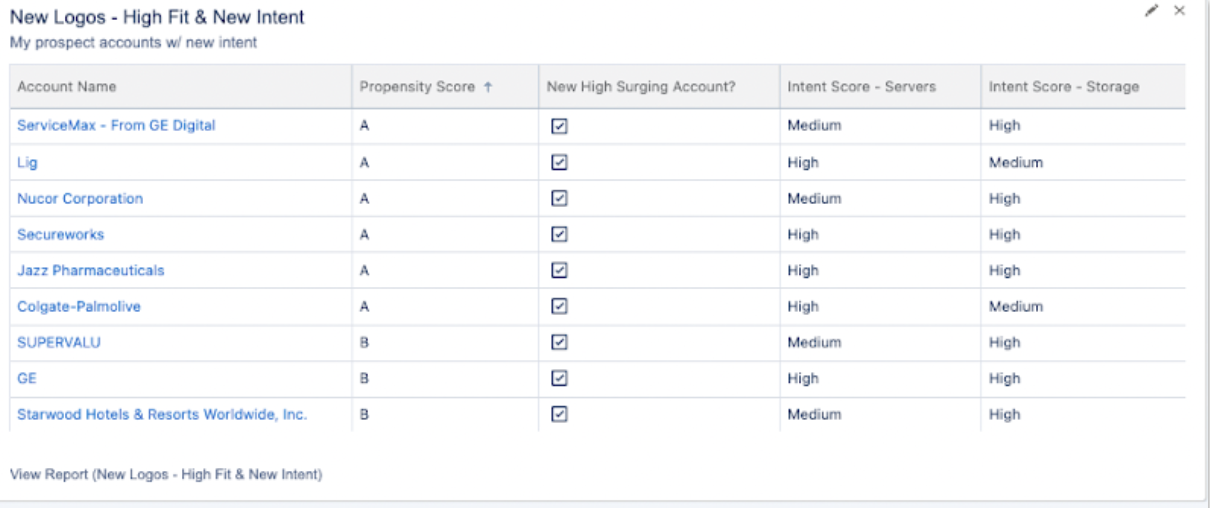Viewport: 1210px width, 508px height.
Task: Click Secureworks Servers intent 'High' cell
Action: pos(880,234)
